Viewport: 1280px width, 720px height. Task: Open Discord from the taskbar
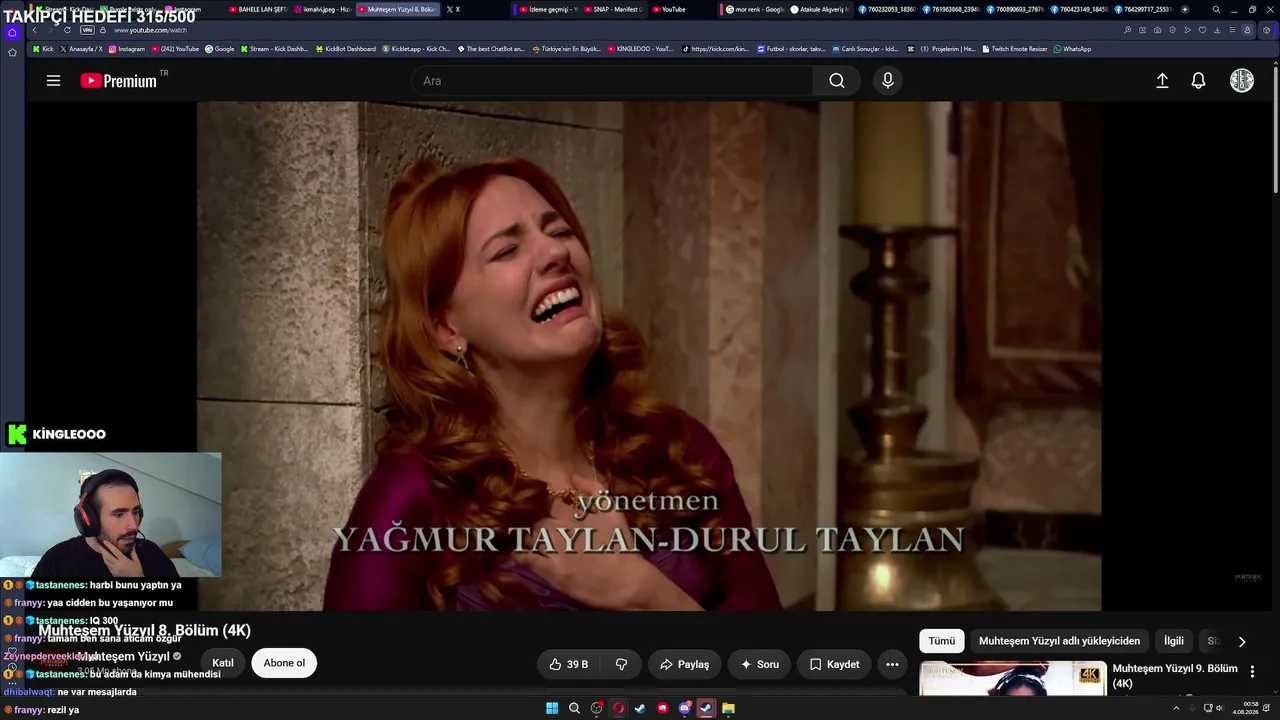click(684, 708)
